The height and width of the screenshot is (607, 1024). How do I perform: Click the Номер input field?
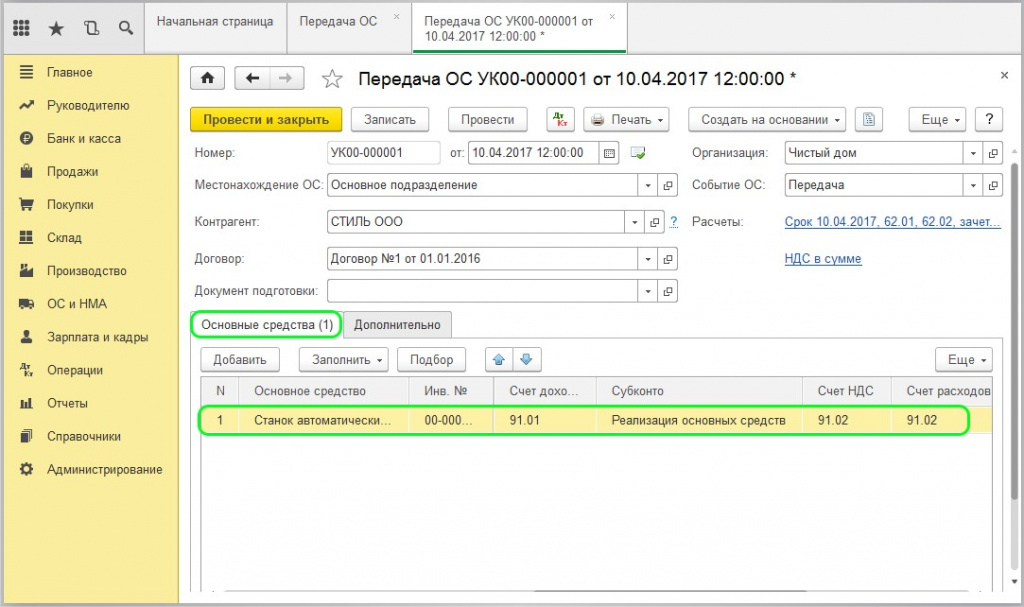[383, 153]
